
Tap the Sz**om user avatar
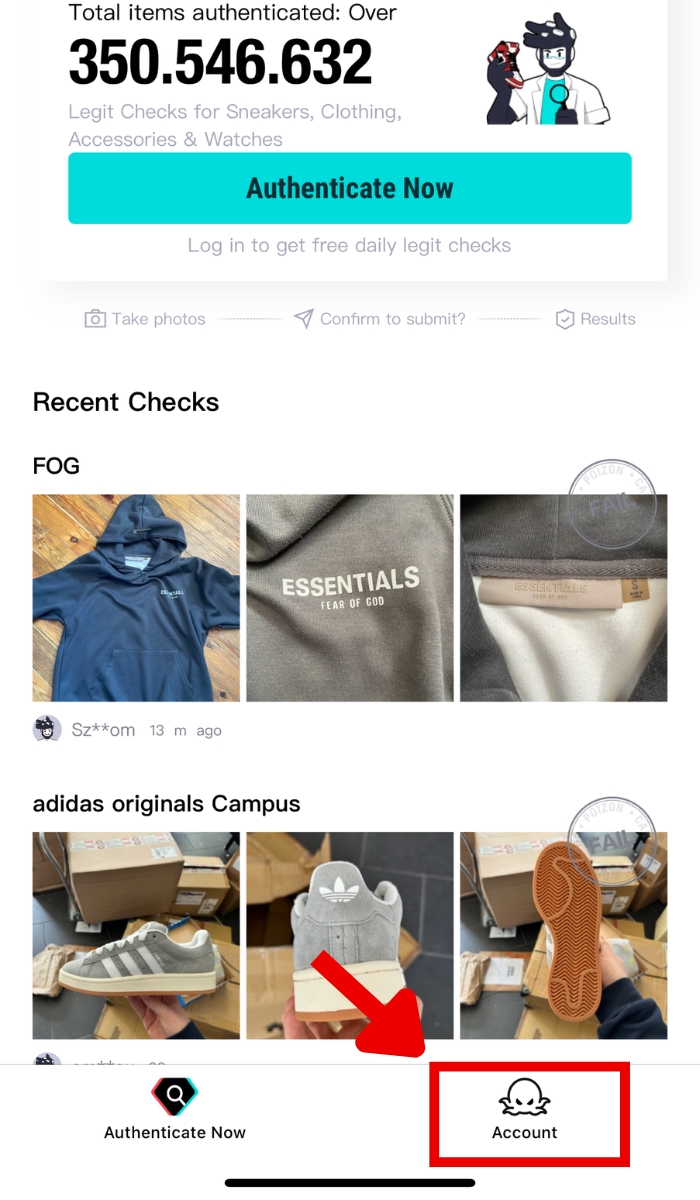[47, 729]
